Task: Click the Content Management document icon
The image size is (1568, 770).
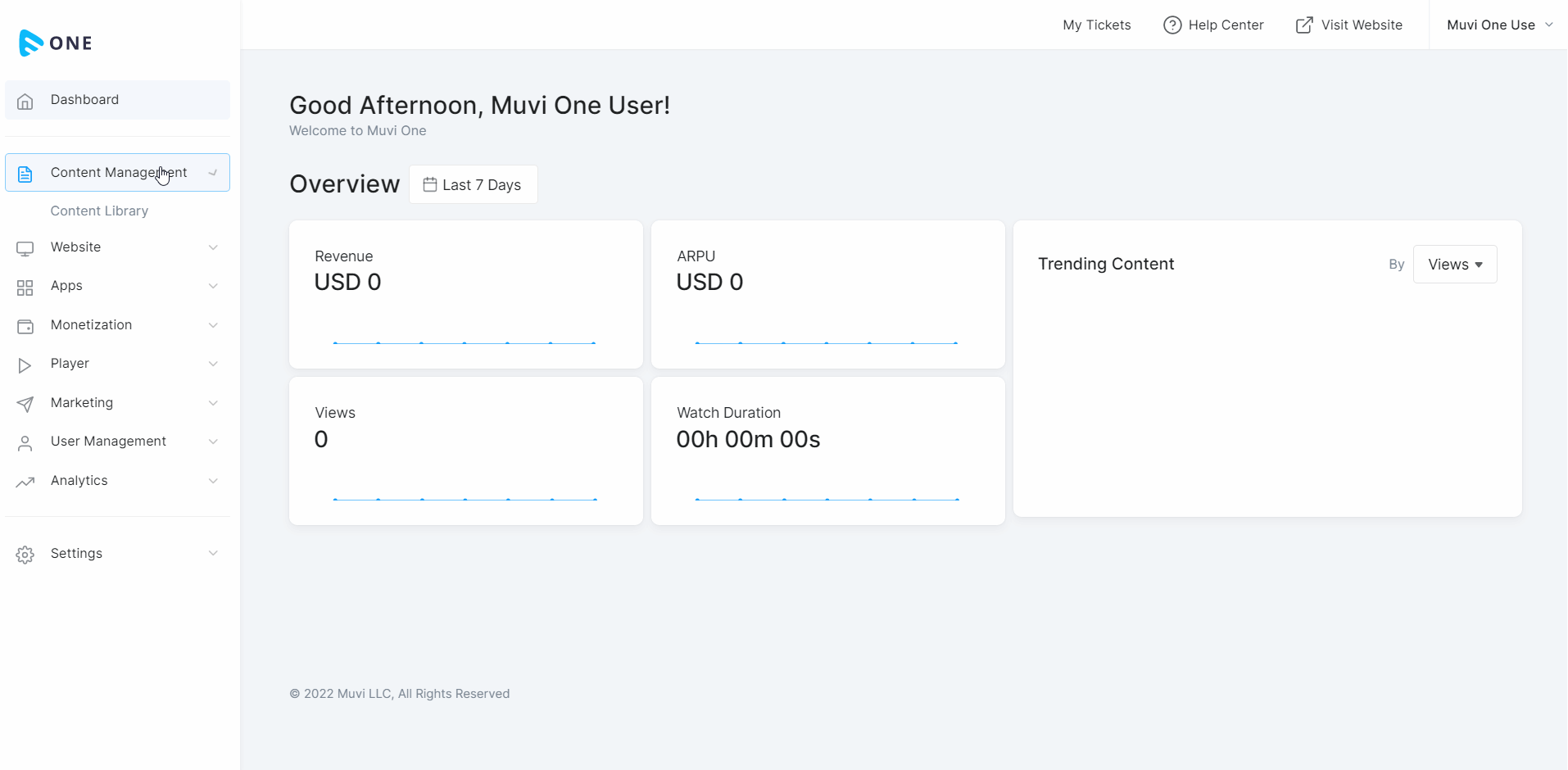Action: 25,174
